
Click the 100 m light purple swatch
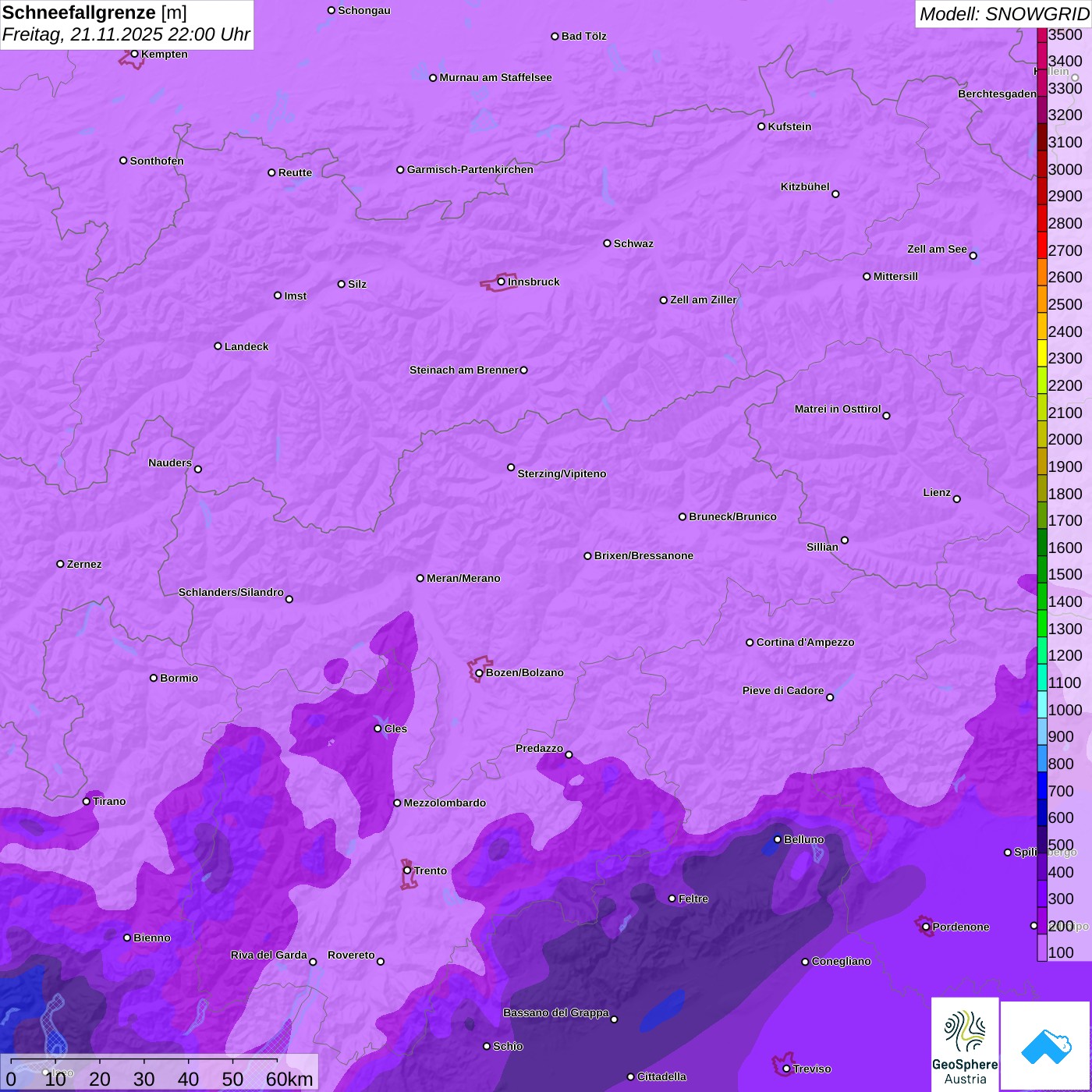1042,948
